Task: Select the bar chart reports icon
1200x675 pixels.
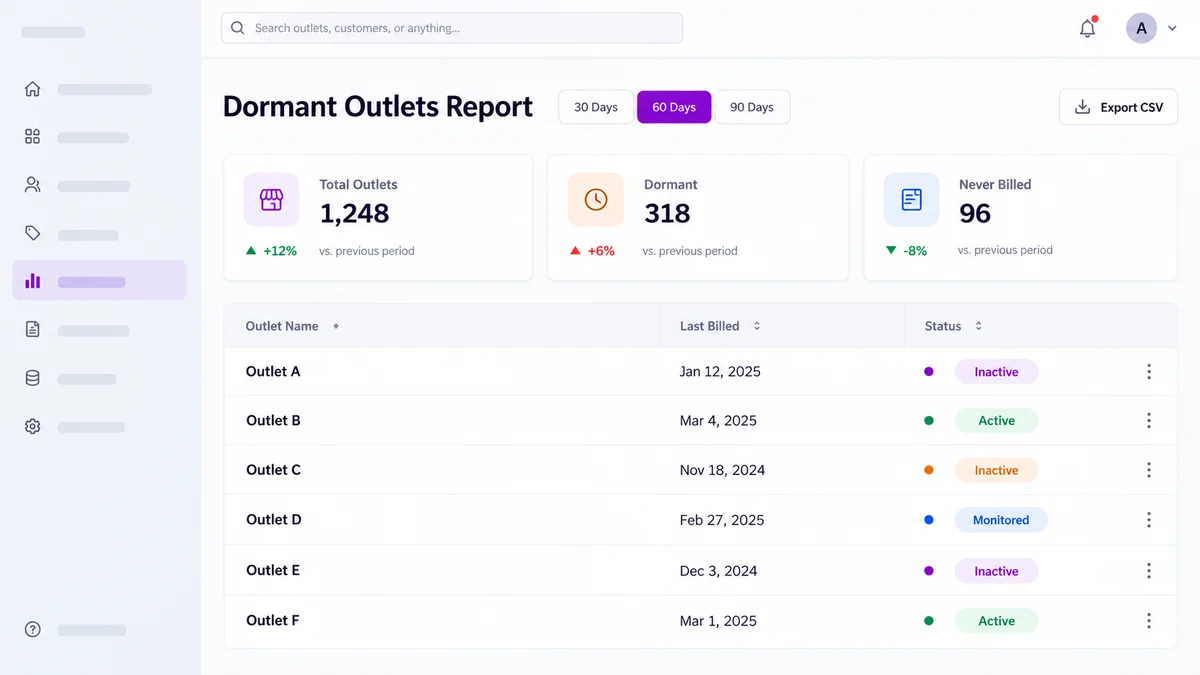Action: pos(33,281)
